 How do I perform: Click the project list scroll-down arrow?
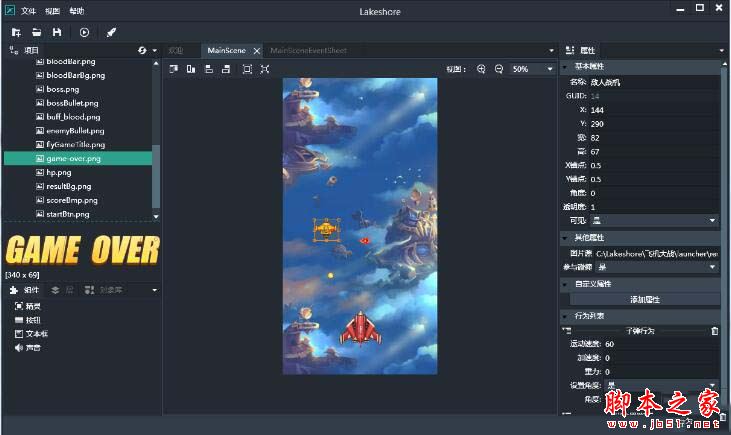point(156,216)
